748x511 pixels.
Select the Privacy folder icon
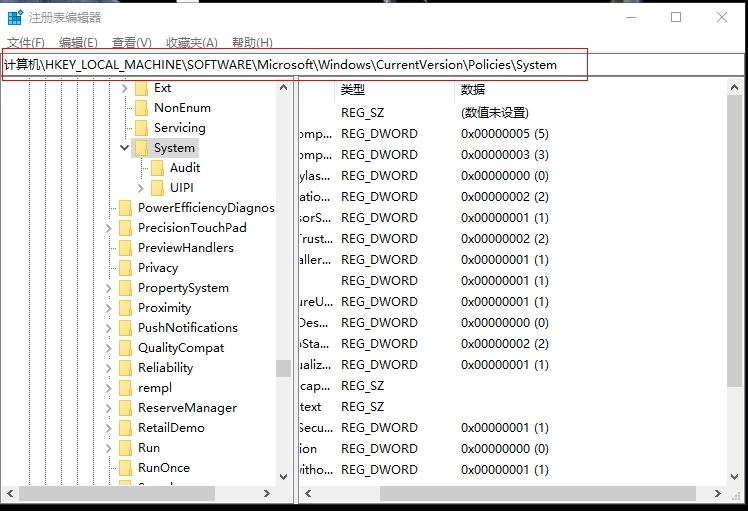(125, 268)
